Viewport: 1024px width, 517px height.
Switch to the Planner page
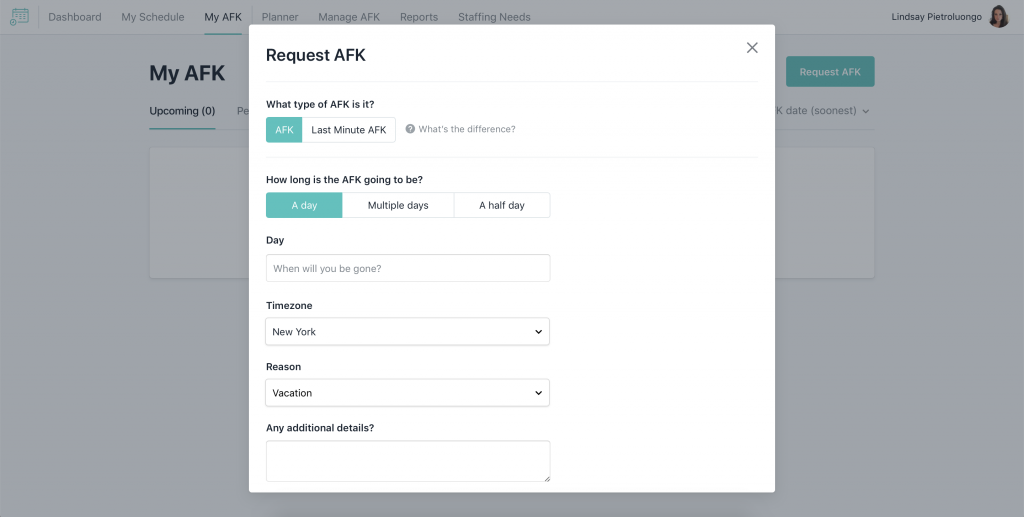click(x=280, y=17)
